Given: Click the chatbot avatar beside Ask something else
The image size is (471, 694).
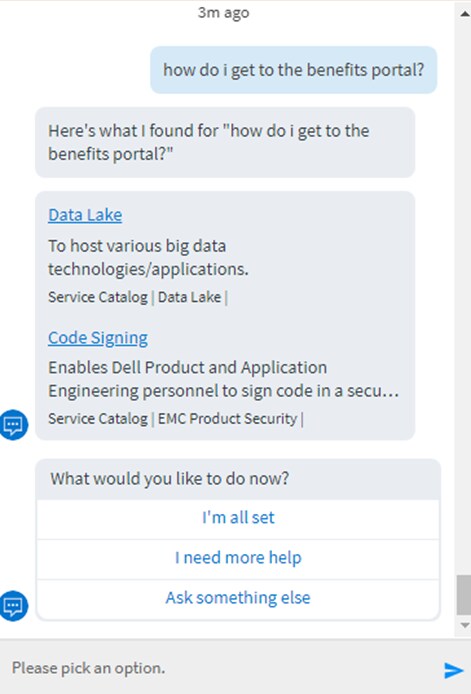Looking at the screenshot, I should tap(13, 606).
